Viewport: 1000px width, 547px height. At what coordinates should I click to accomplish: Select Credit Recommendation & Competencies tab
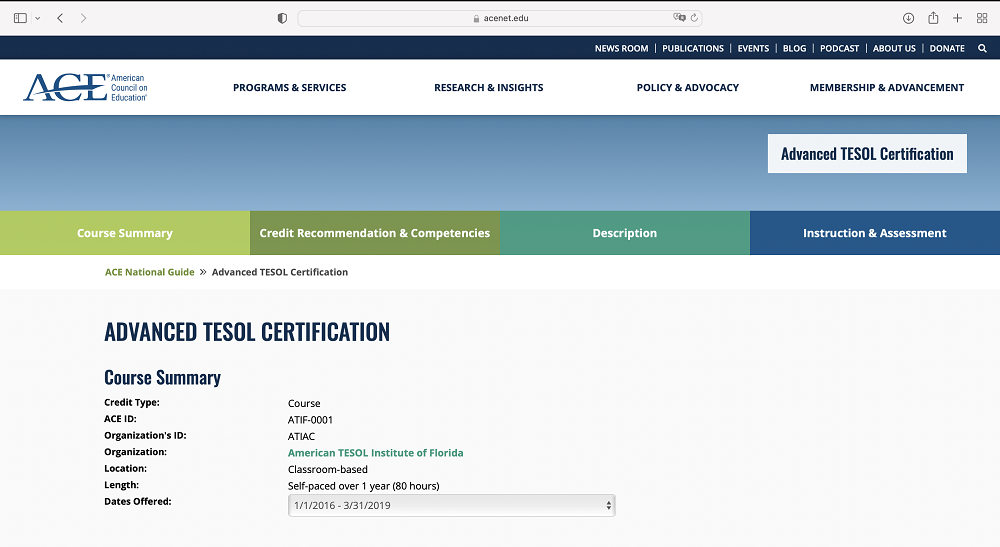click(x=374, y=233)
